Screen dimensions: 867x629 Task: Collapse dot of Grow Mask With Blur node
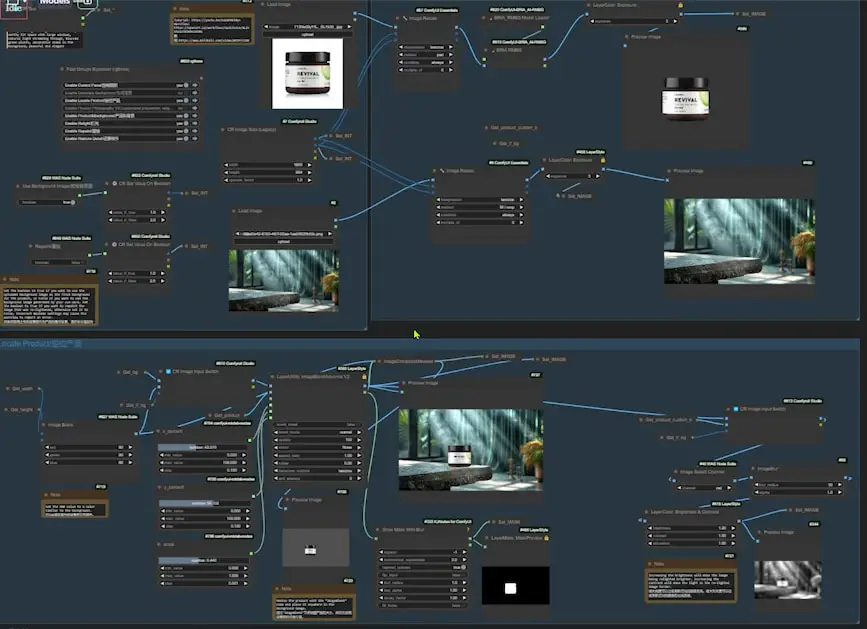pos(378,530)
